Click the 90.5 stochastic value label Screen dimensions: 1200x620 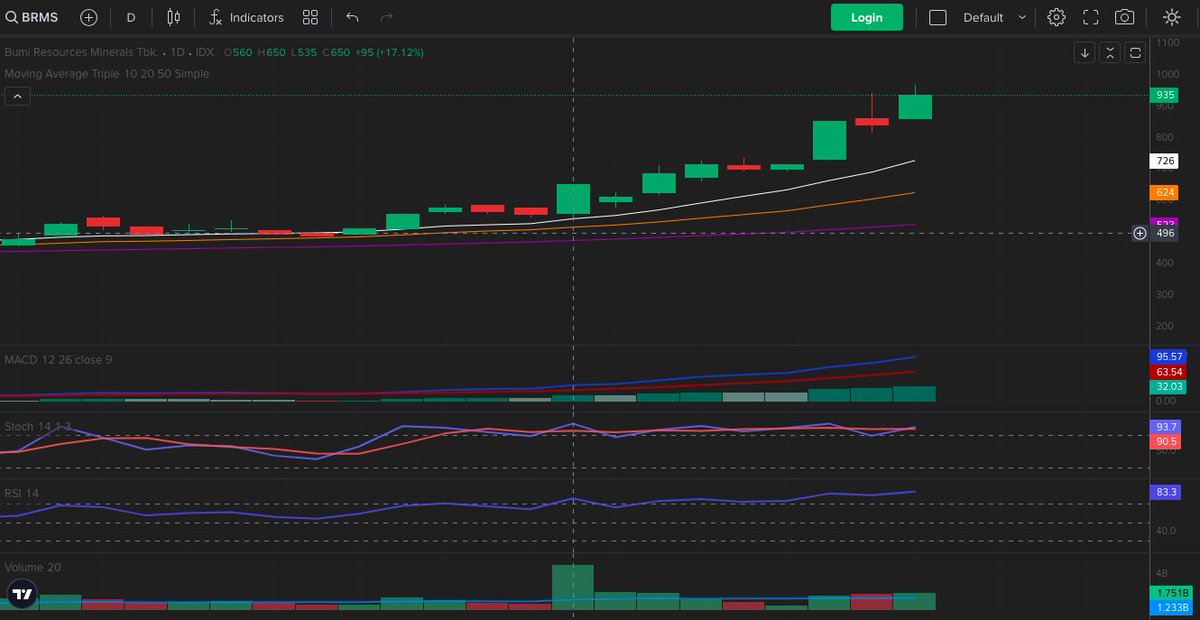tap(1166, 441)
